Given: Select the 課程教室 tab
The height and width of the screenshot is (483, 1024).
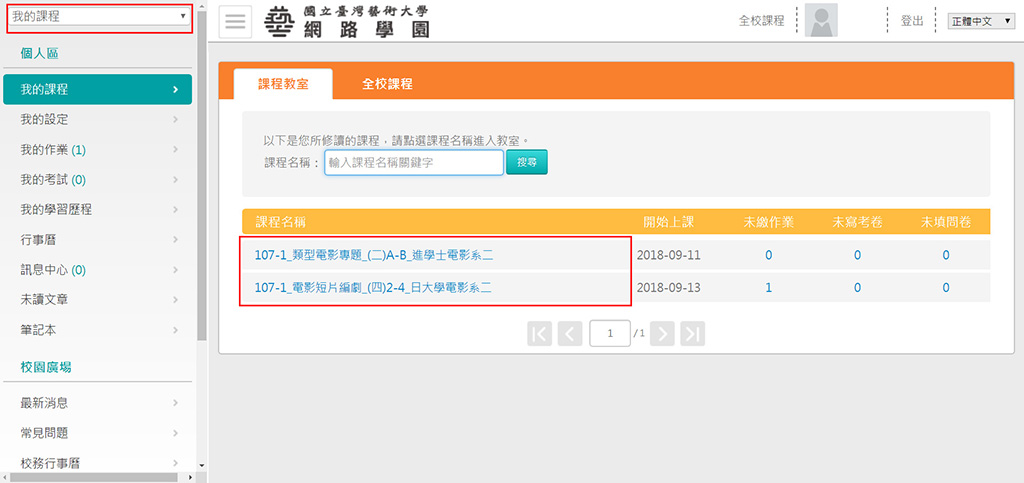Looking at the screenshot, I should pos(284,84).
